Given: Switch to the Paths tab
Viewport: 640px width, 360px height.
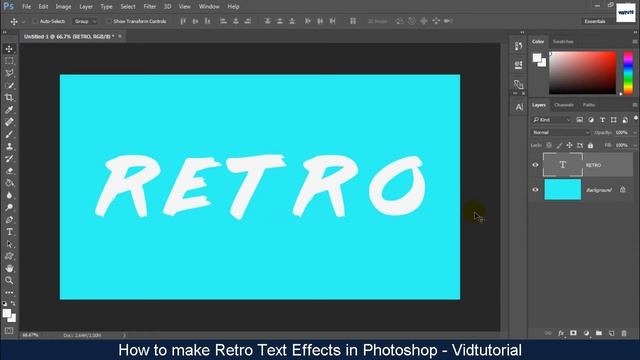Looking at the screenshot, I should pyautogui.click(x=589, y=105).
